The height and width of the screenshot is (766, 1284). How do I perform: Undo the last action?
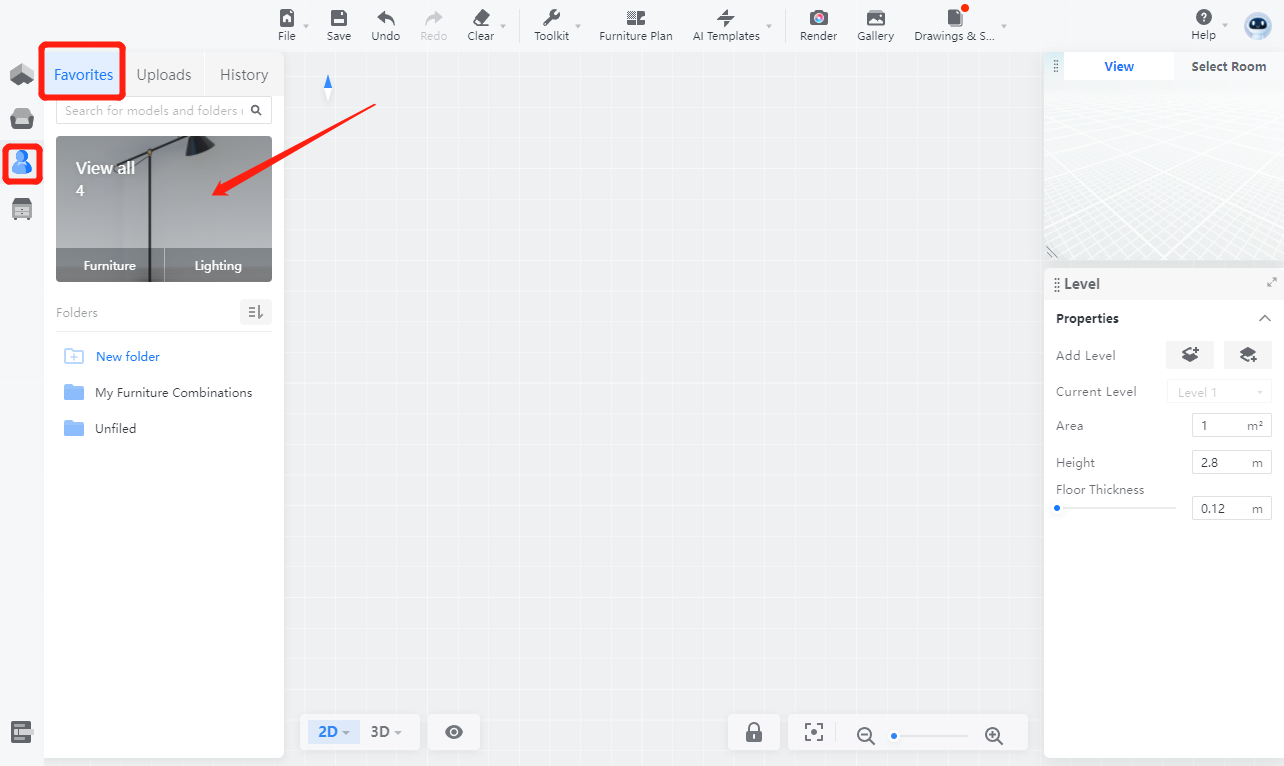pos(385,18)
